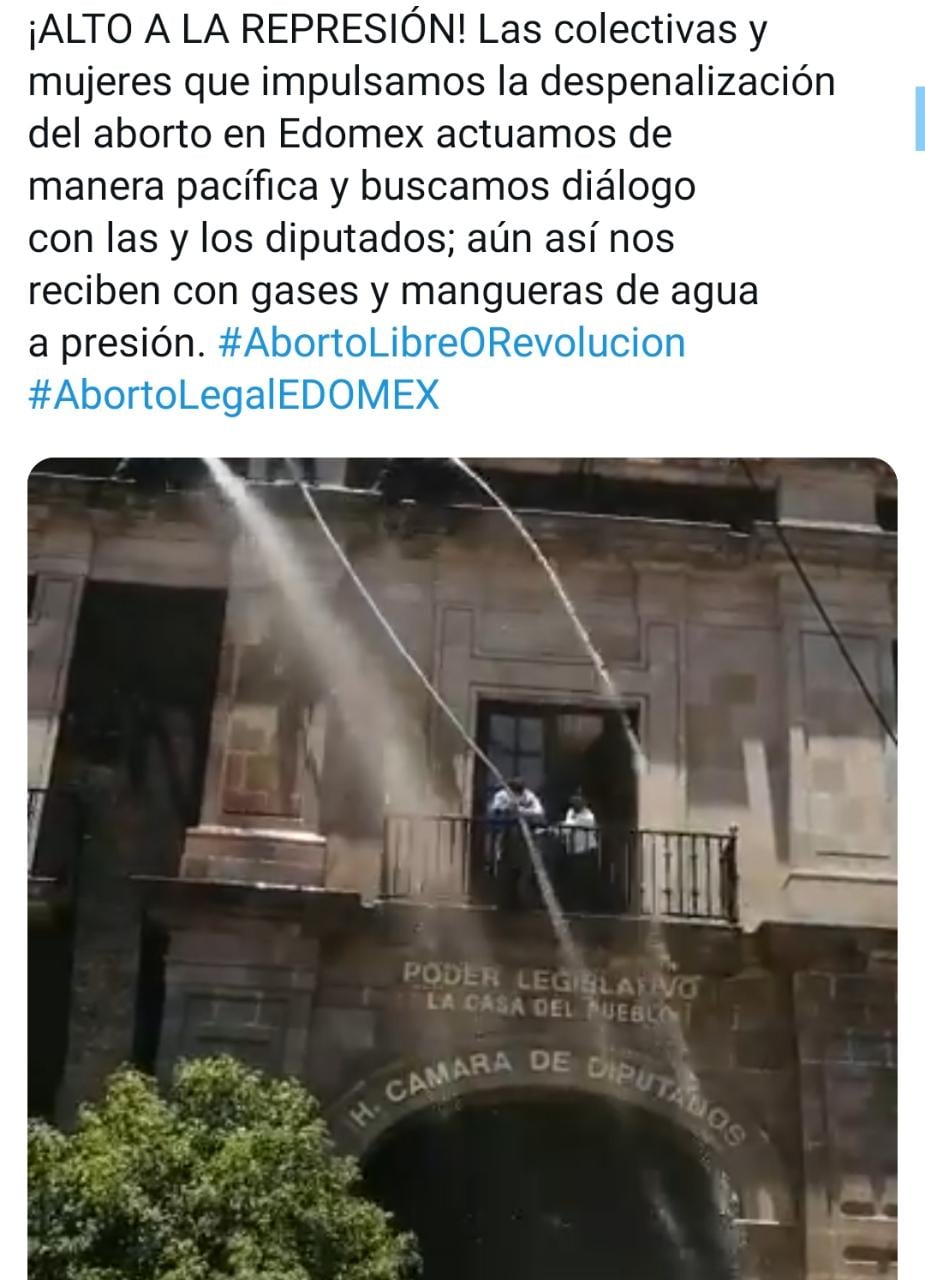The image size is (925, 1280).
Task: Tap the phrase "a presión." before the hashtags
Action: click(117, 345)
